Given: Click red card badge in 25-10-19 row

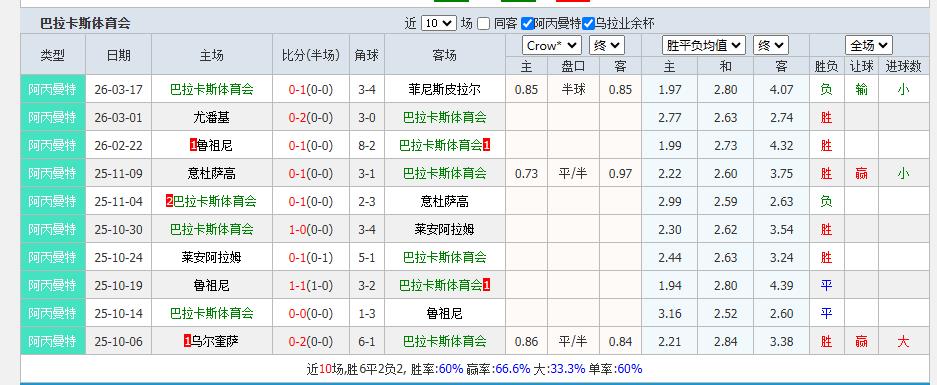Looking at the screenshot, I should (486, 286).
